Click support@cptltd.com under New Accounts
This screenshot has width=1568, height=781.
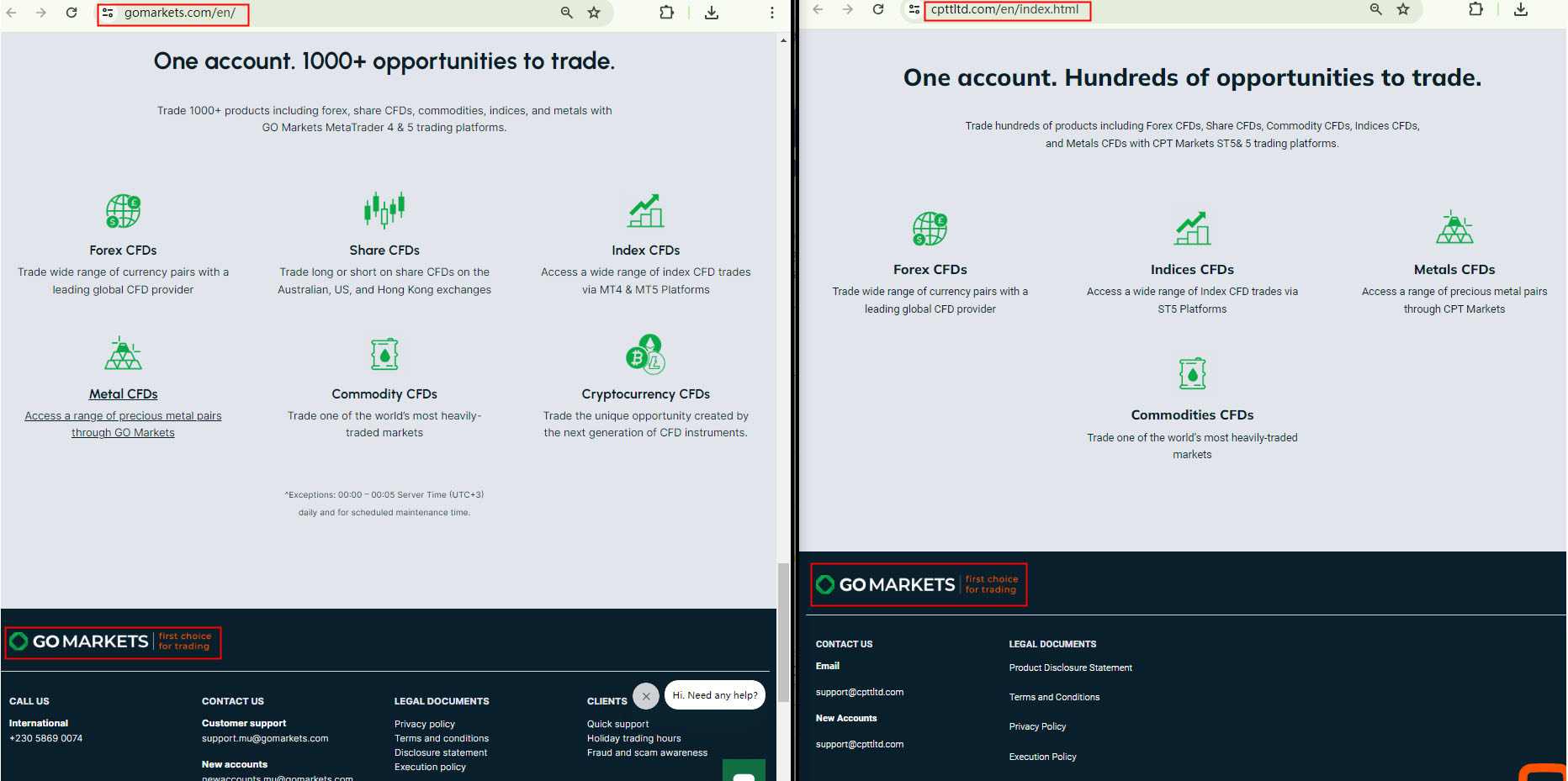pyautogui.click(x=860, y=744)
